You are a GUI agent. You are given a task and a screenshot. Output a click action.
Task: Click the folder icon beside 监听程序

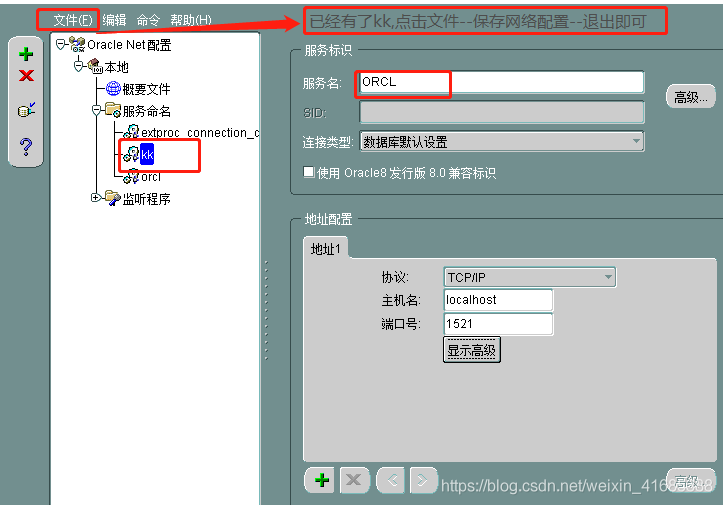click(113, 198)
